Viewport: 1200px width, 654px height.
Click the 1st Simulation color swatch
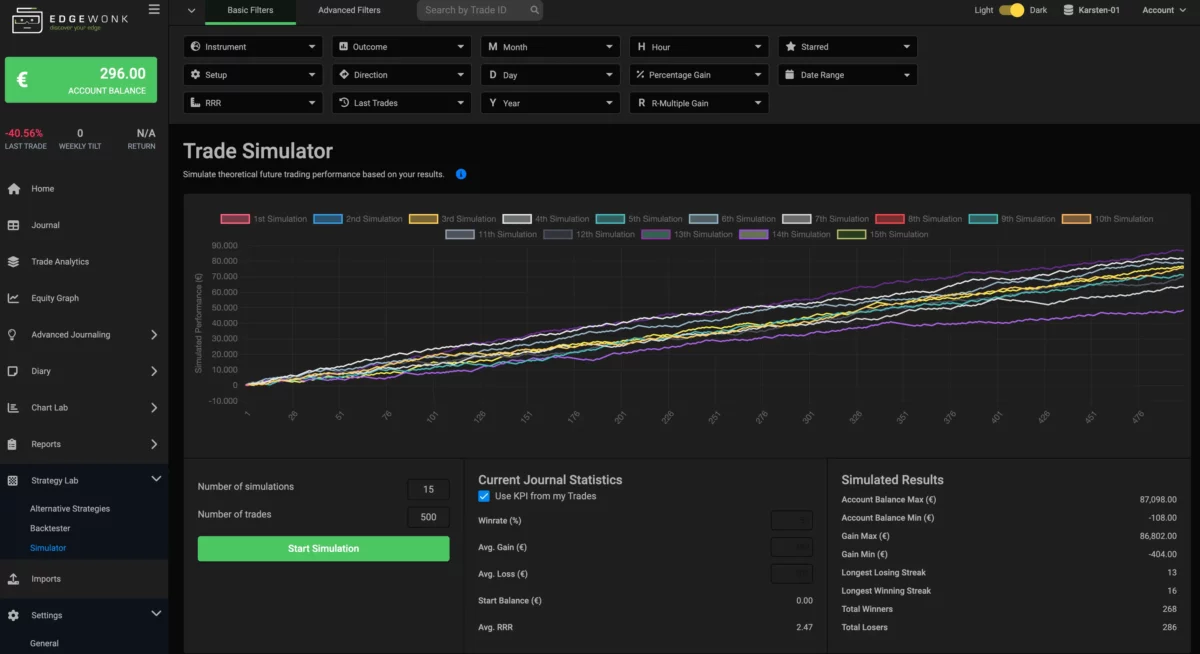click(x=232, y=218)
